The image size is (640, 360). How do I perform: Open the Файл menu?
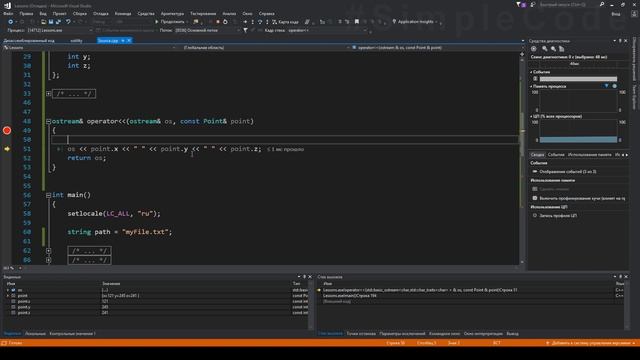tap(8, 13)
